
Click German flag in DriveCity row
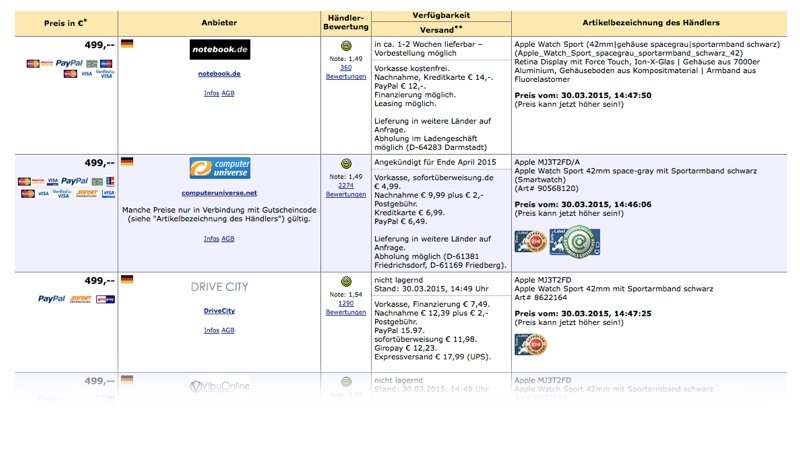127,280
